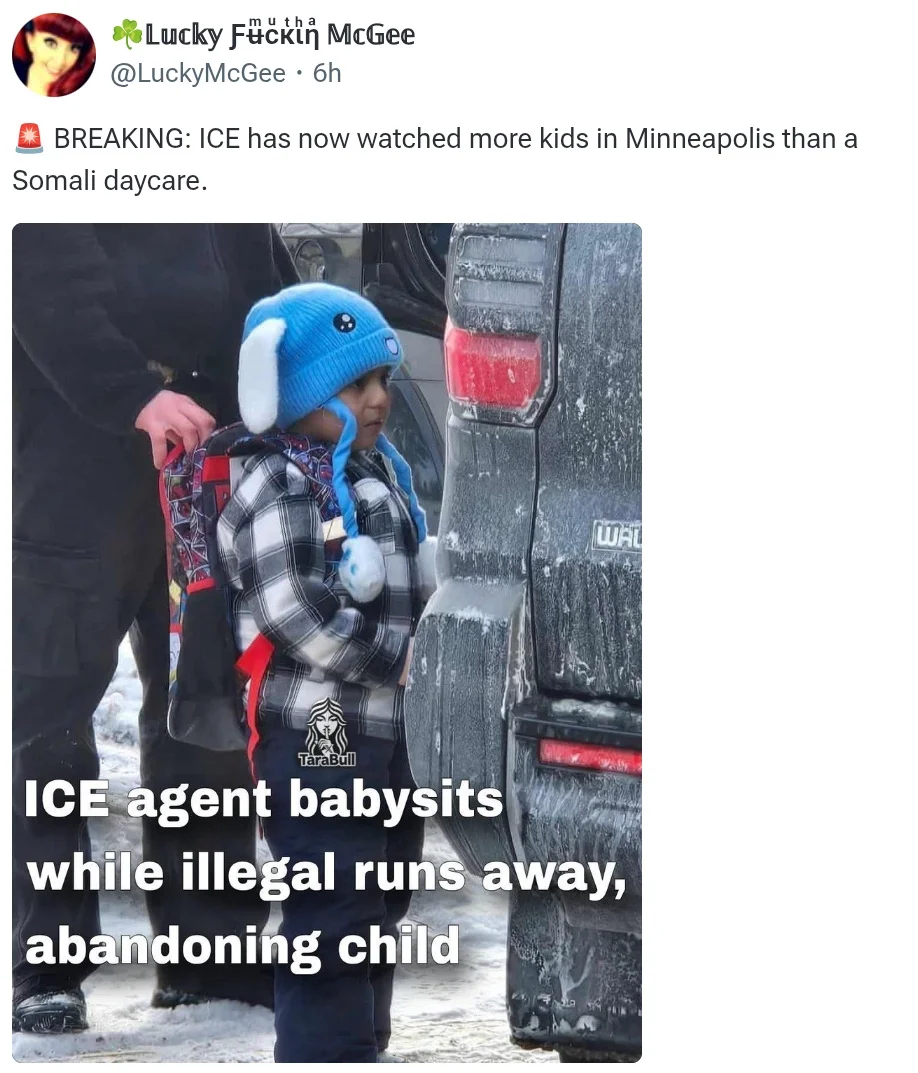Click the small 'mutha' text above name
918x1073 pixels.
[282, 22]
